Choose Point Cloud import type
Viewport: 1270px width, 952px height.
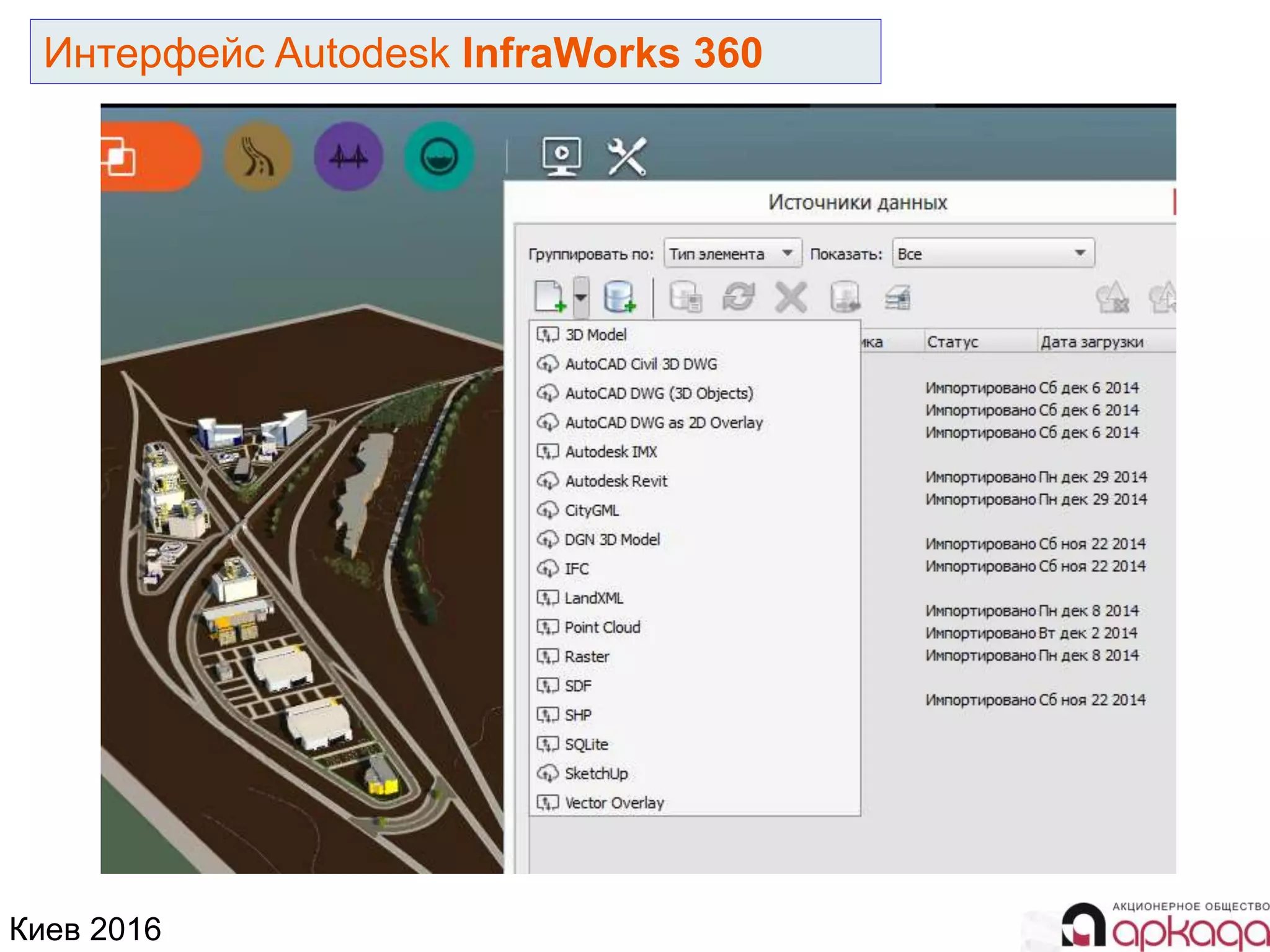[x=695, y=627]
